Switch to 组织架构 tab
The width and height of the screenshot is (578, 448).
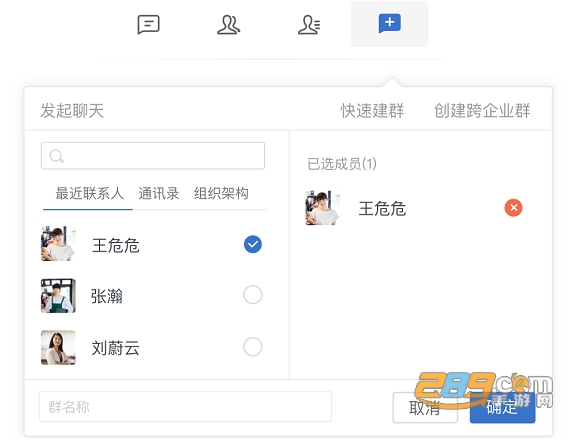[x=221, y=194]
